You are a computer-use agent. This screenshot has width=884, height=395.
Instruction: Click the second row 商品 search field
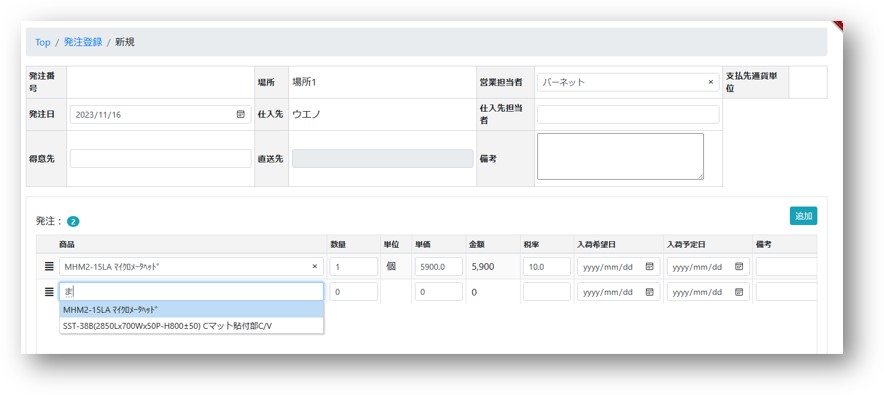pyautogui.click(x=192, y=291)
